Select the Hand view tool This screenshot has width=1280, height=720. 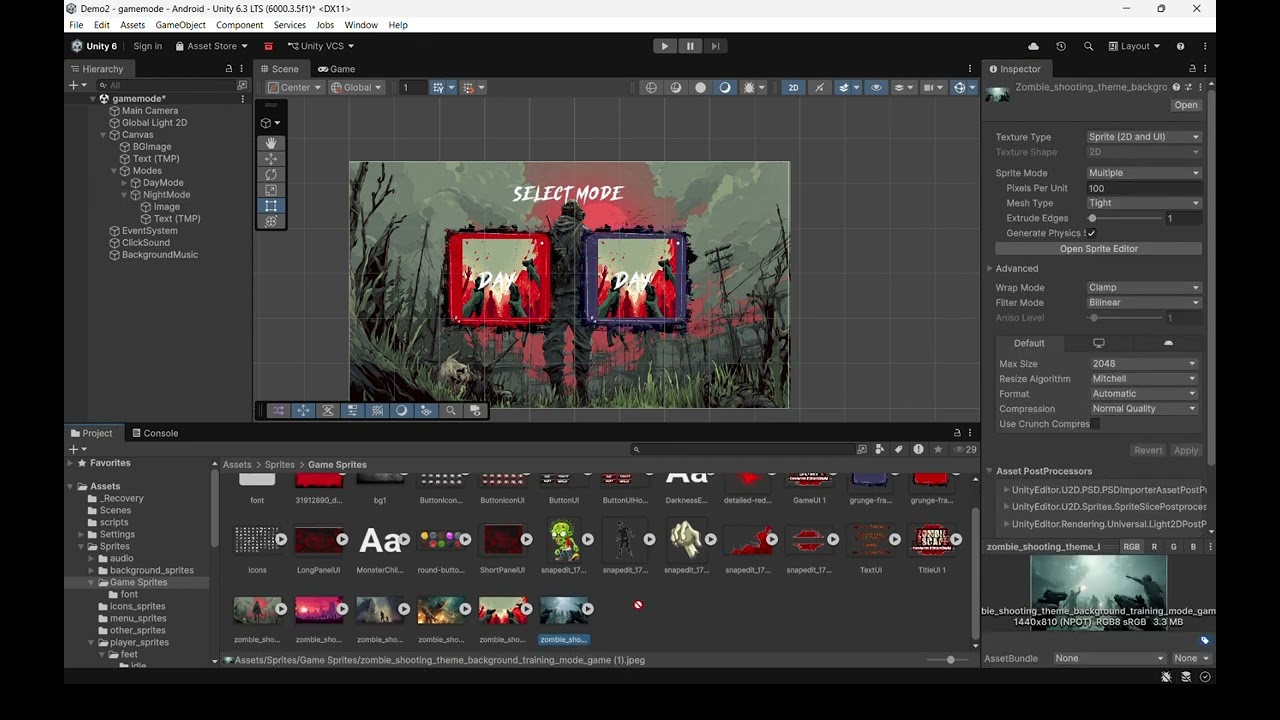(271, 143)
